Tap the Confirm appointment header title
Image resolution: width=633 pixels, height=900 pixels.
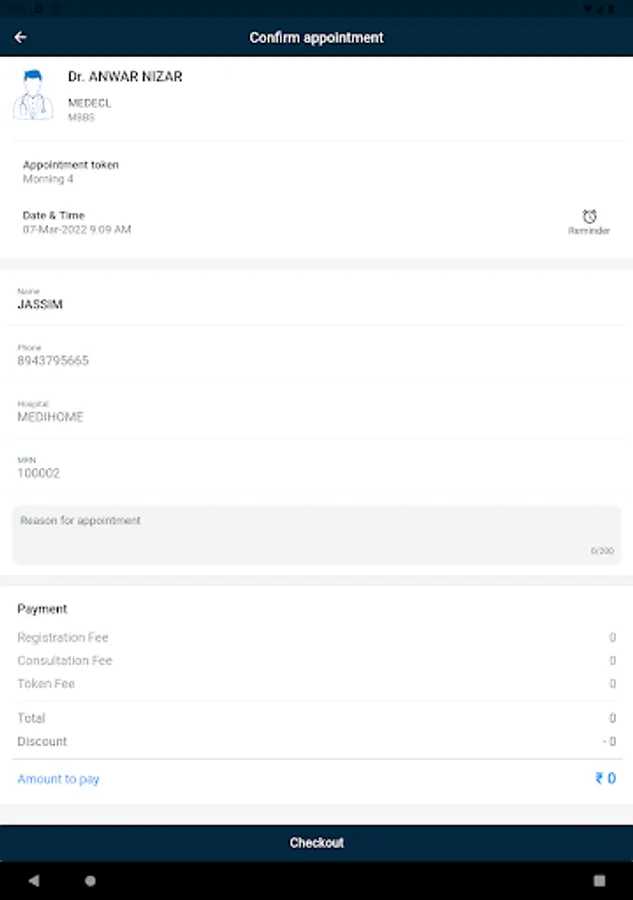tap(316, 38)
